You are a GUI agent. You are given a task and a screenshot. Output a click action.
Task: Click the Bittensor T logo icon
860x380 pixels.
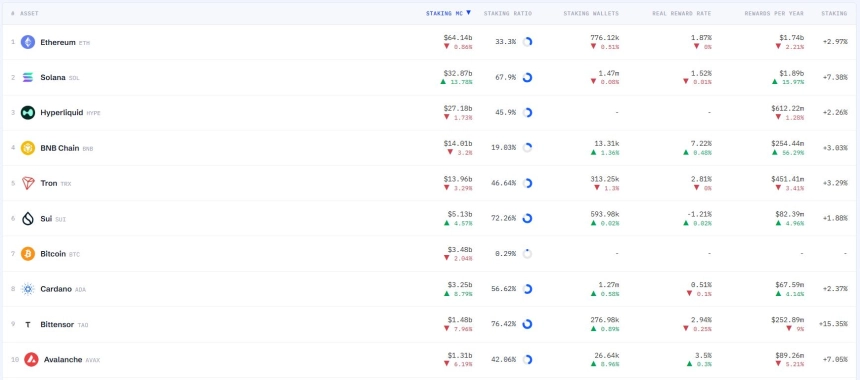[x=28, y=325]
